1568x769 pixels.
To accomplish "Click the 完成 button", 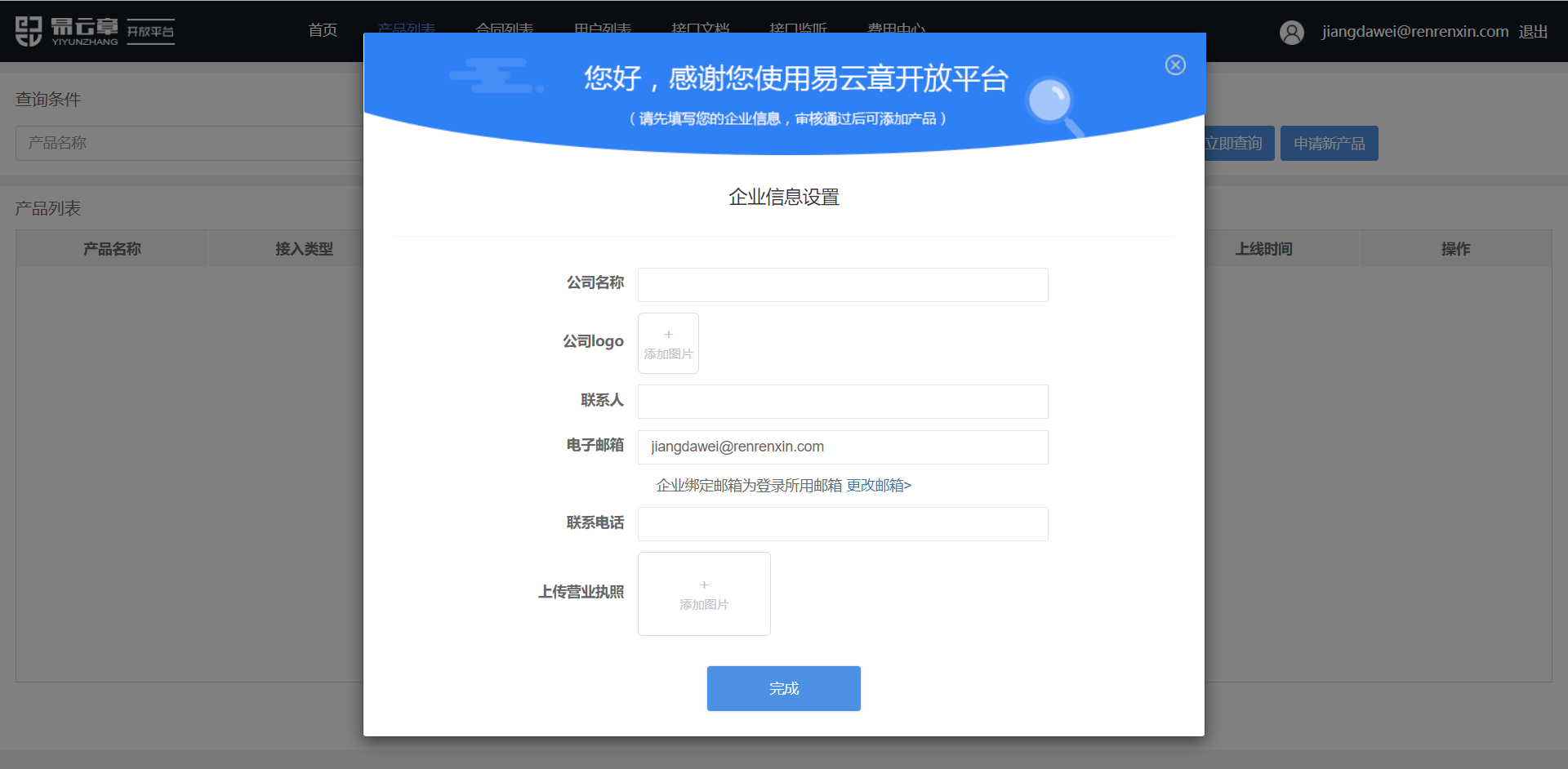I will click(784, 689).
